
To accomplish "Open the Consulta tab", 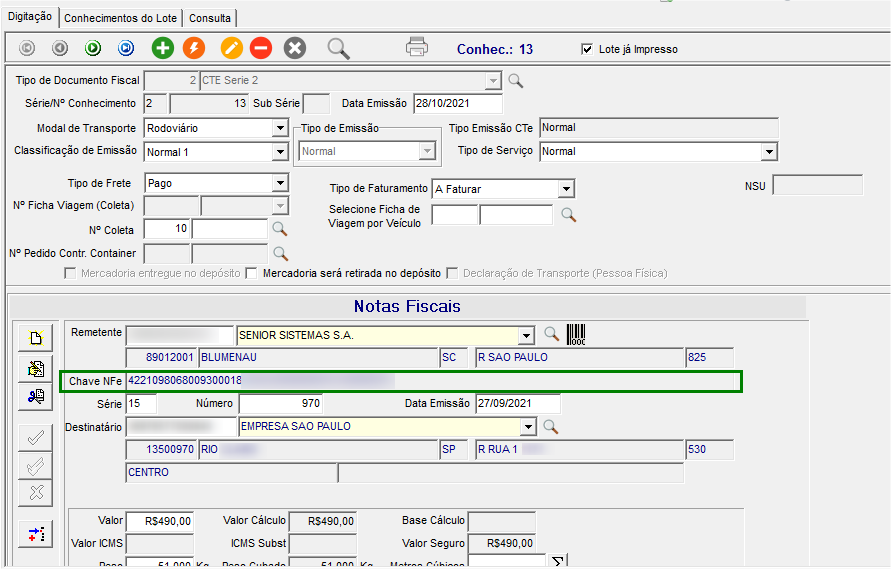I will (x=210, y=18).
